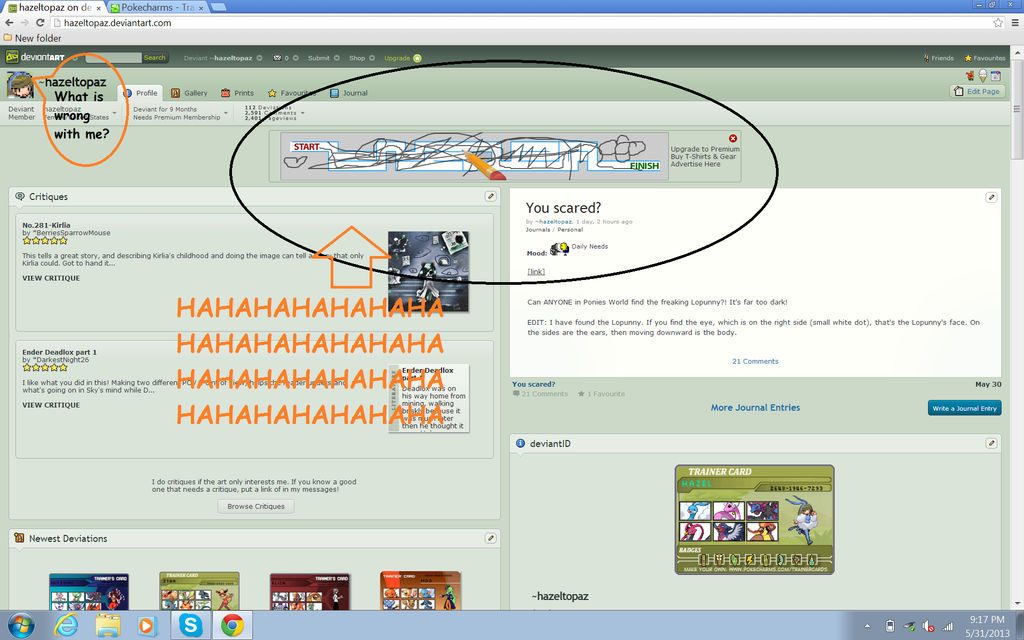
Task: Click the info icon beside deviantID heading
Action: coord(518,443)
